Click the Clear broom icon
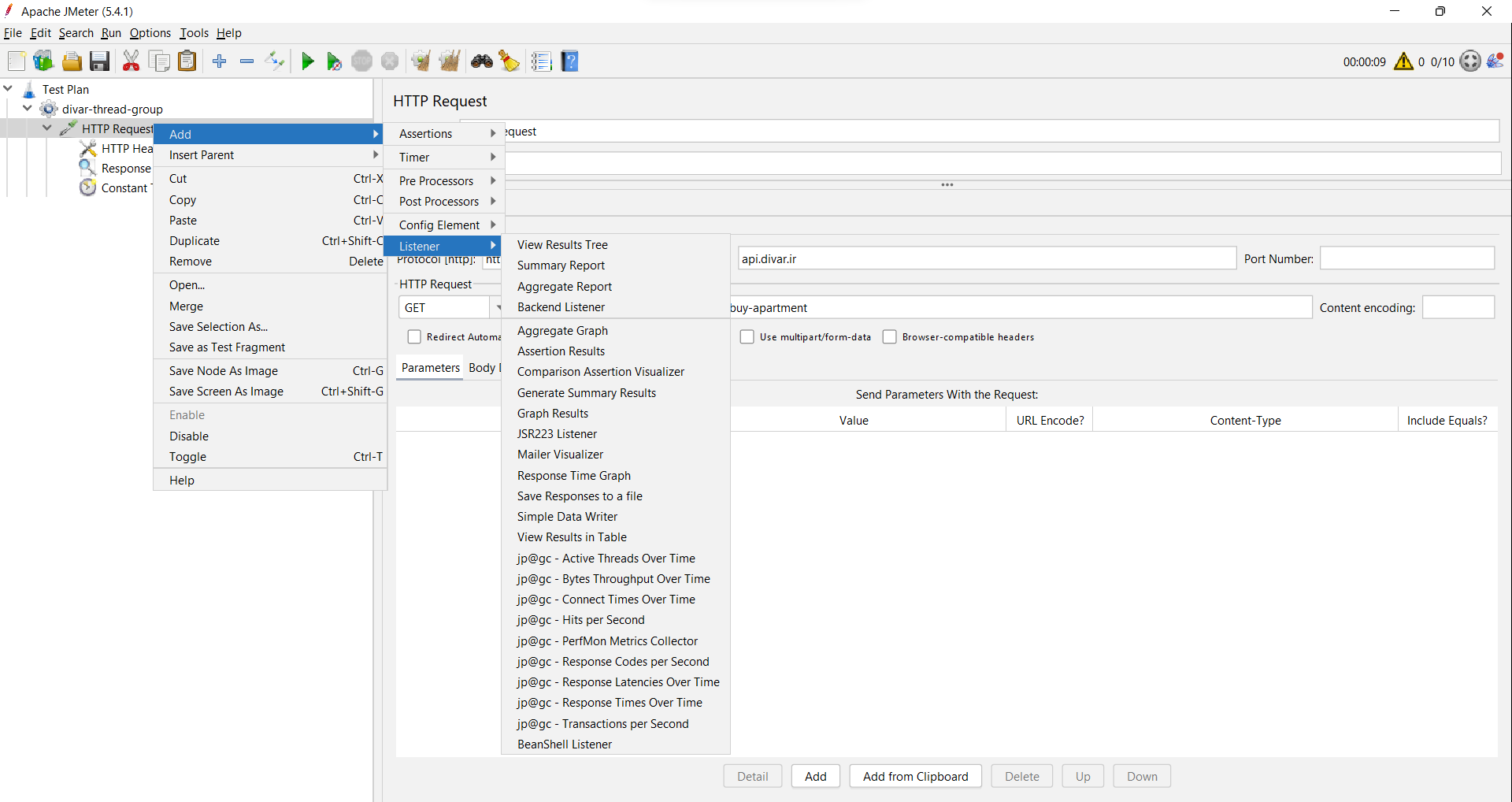The image size is (1512, 802). pyautogui.click(x=421, y=61)
